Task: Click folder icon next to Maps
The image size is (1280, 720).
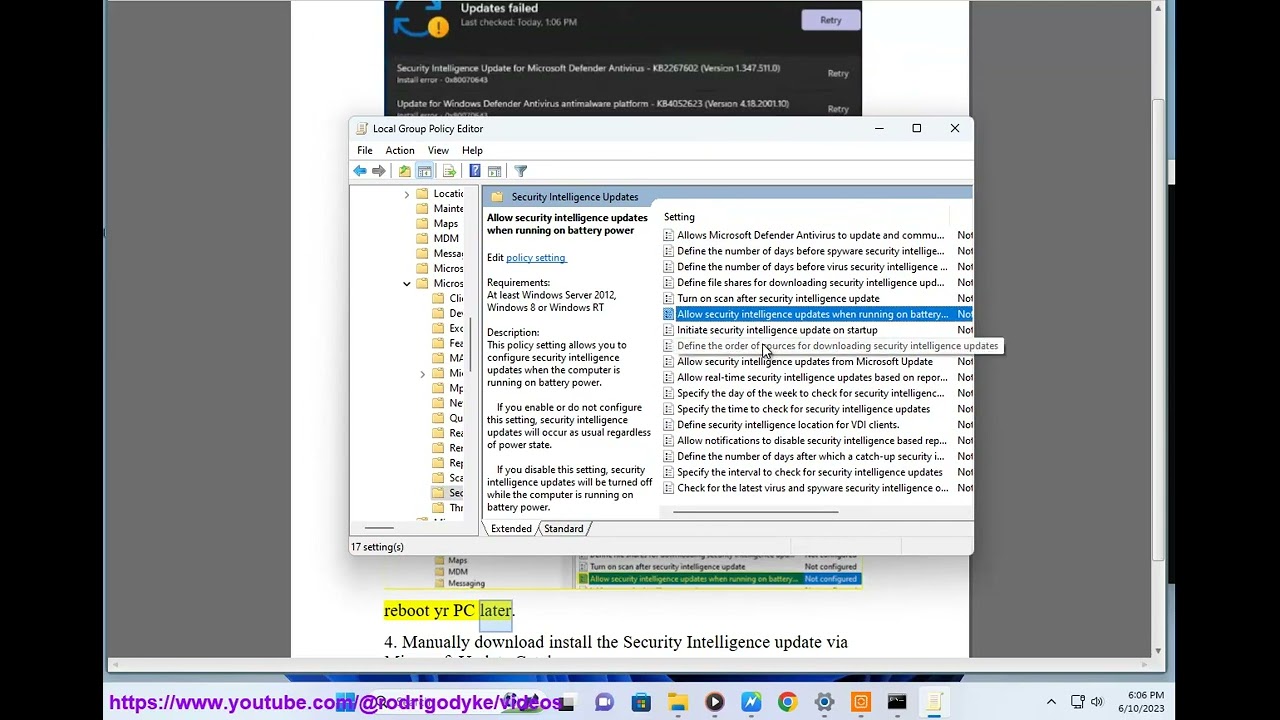Action: tap(423, 224)
